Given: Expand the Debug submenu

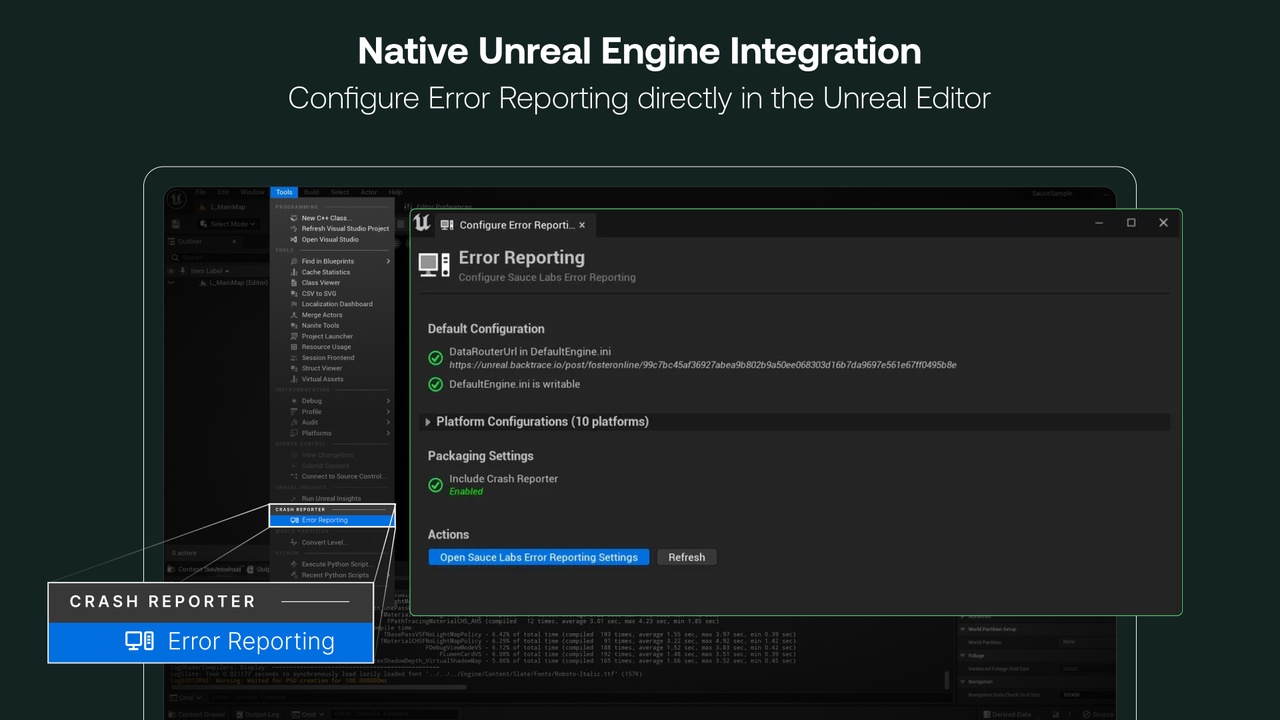Looking at the screenshot, I should 332,401.
